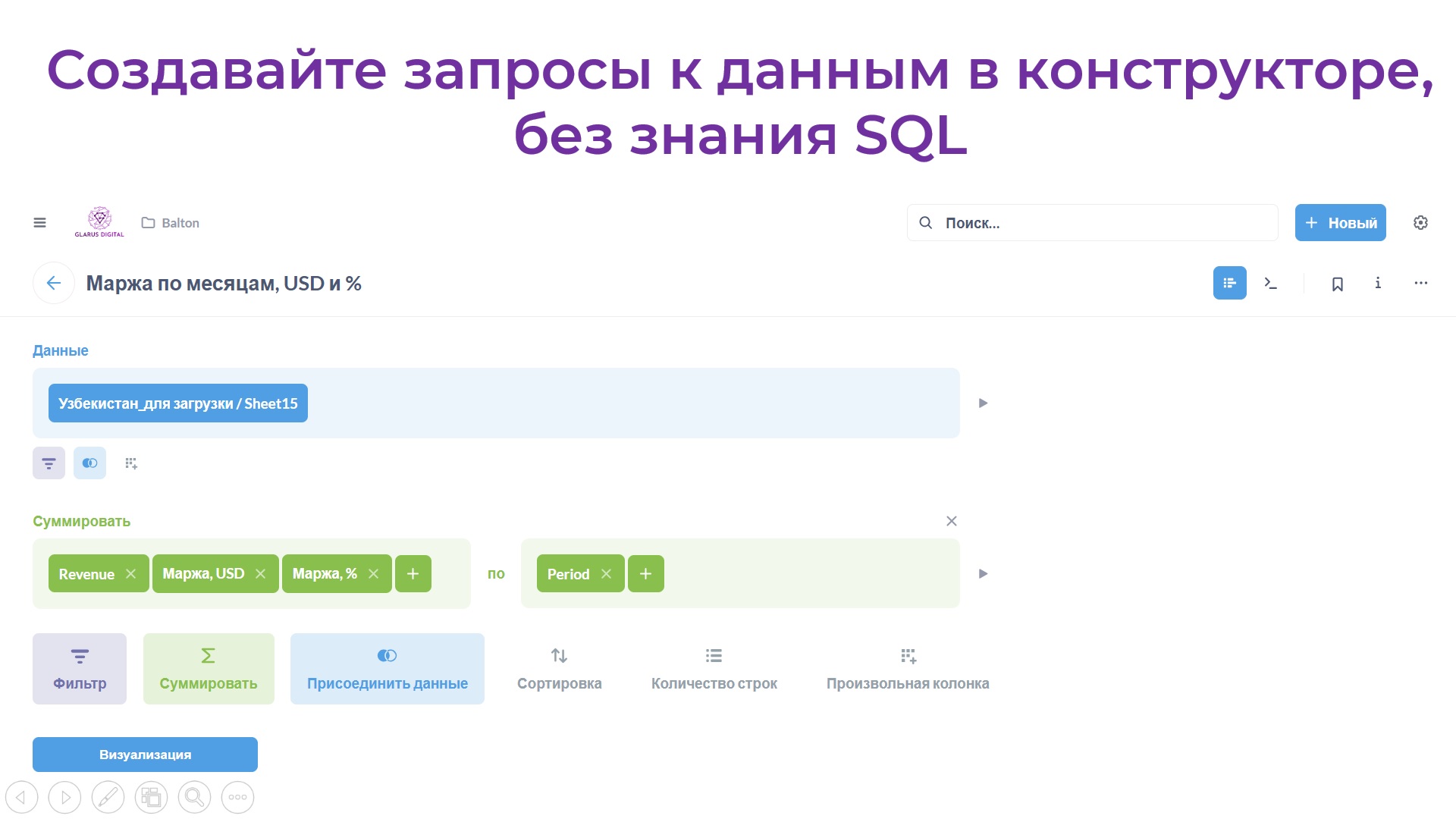The image size is (1456, 819).
Task: Open settings gear icon
Action: [x=1420, y=223]
